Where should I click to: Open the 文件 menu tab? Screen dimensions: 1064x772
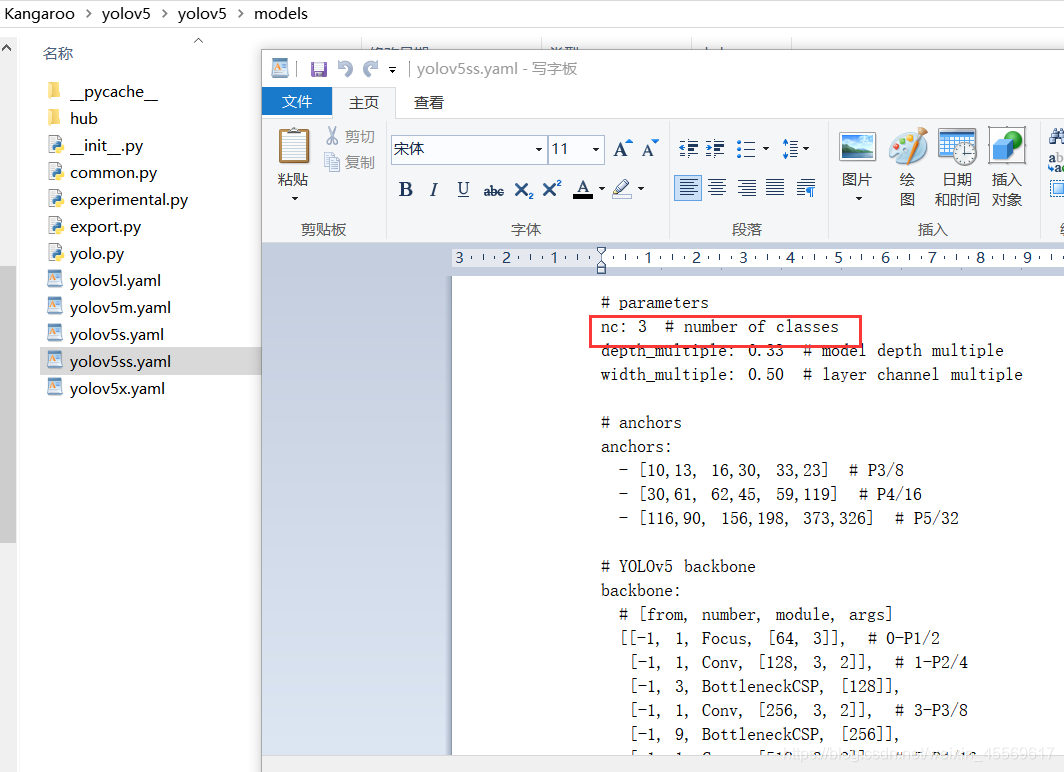(x=297, y=102)
